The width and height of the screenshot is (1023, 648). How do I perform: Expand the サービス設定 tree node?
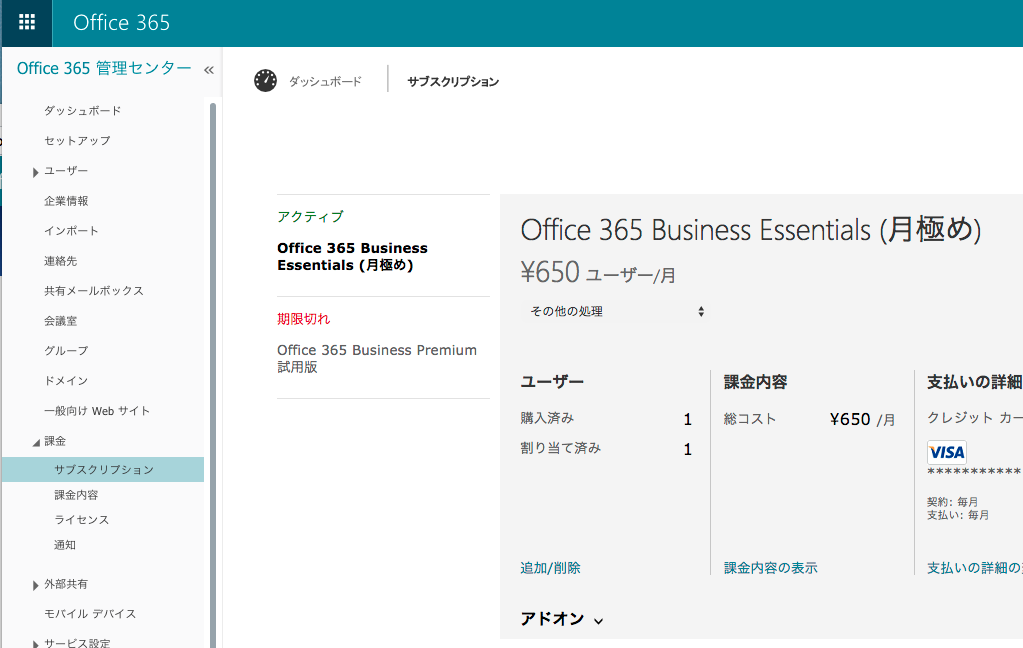tap(35, 643)
